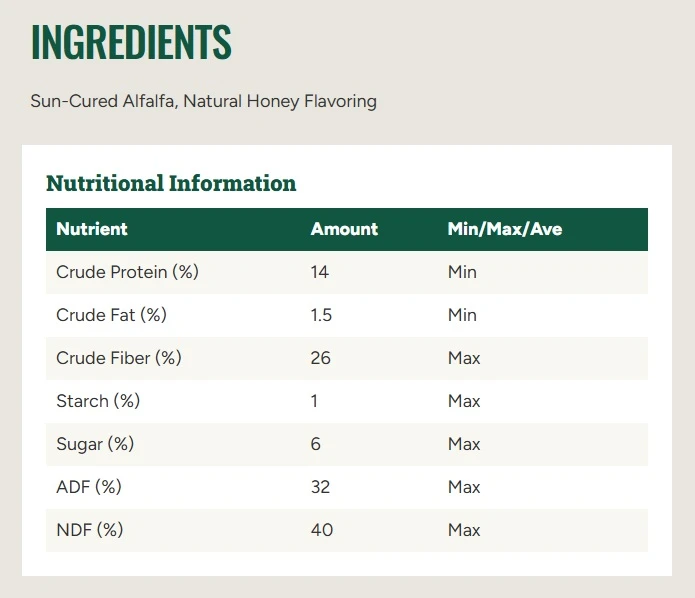Click the Nutrient column header
This screenshot has width=695, height=598.
(x=92, y=229)
